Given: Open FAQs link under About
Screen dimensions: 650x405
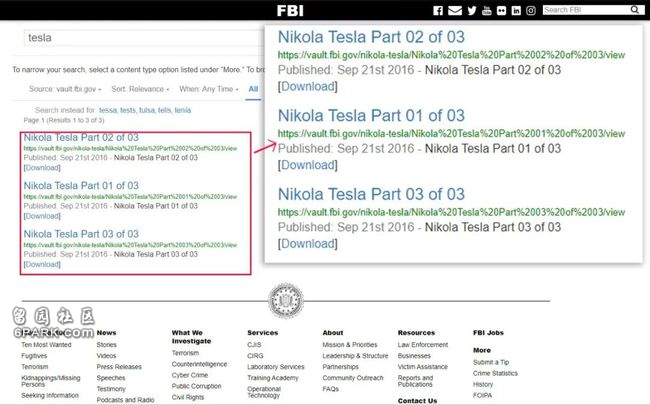Looking at the screenshot, I should click(x=331, y=389).
